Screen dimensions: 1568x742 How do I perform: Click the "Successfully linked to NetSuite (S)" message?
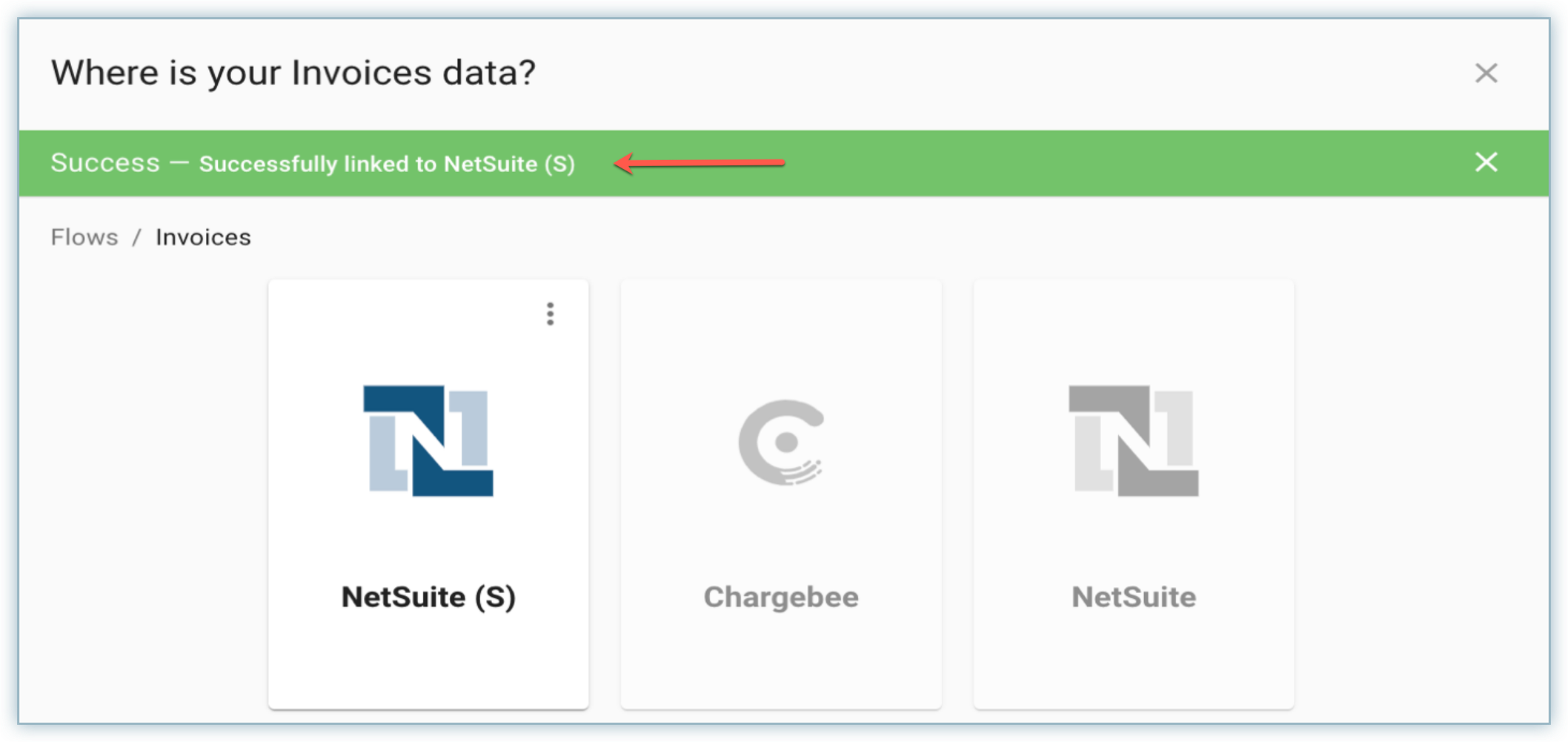[387, 164]
